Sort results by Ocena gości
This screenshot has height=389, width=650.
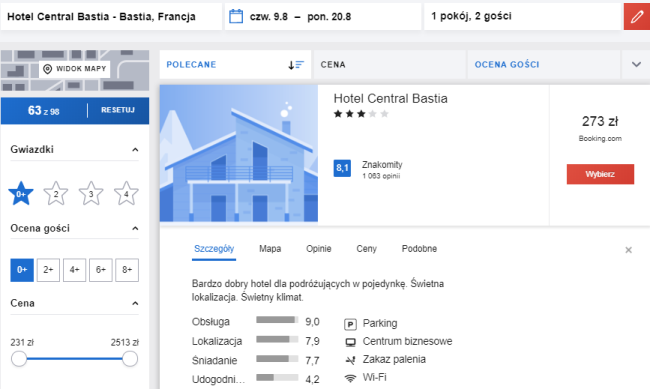pyautogui.click(x=543, y=65)
